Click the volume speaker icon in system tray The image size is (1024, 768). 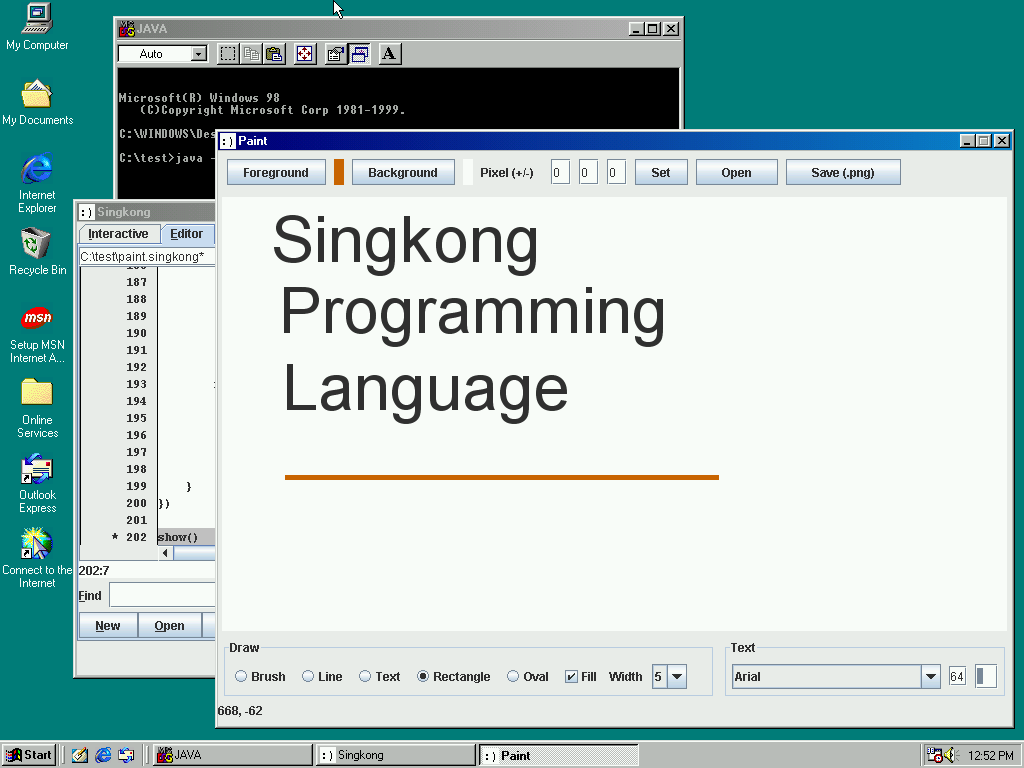tap(951, 755)
